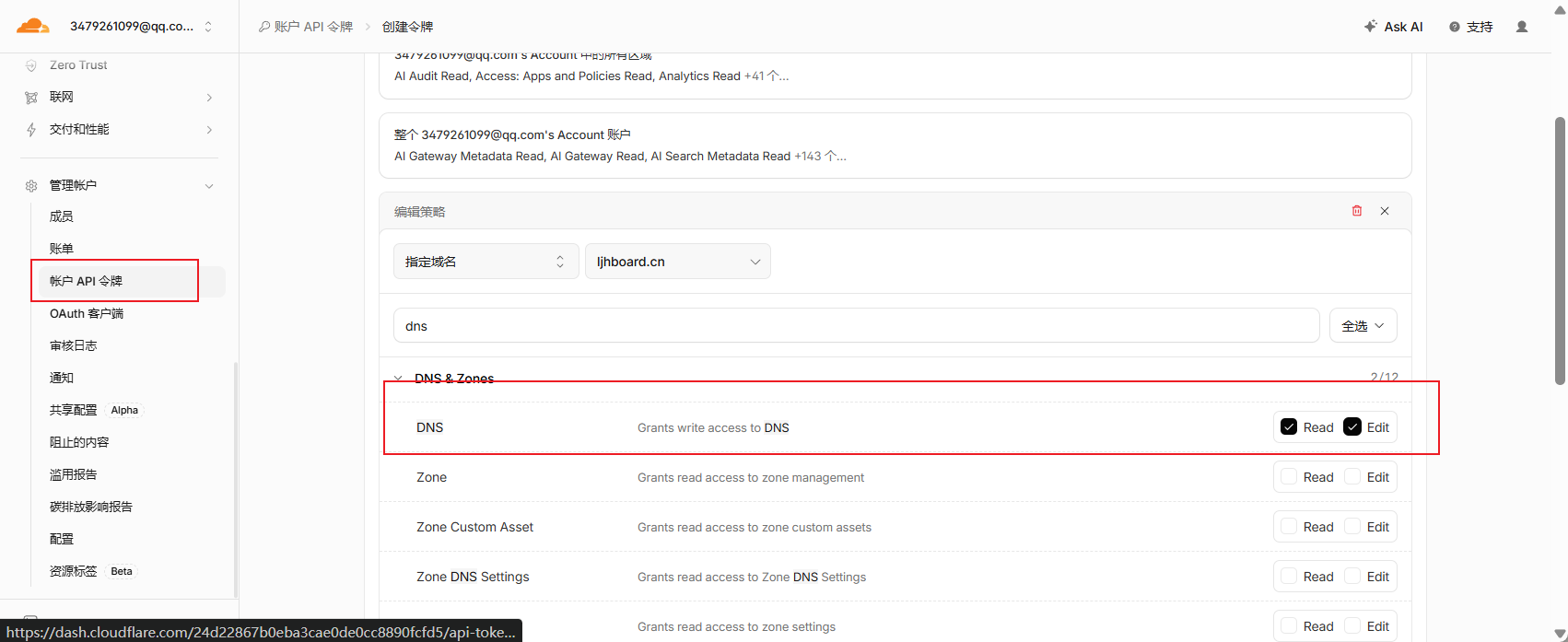Open 审核日志 in the sidebar
The width and height of the screenshot is (1568, 642).
73,345
